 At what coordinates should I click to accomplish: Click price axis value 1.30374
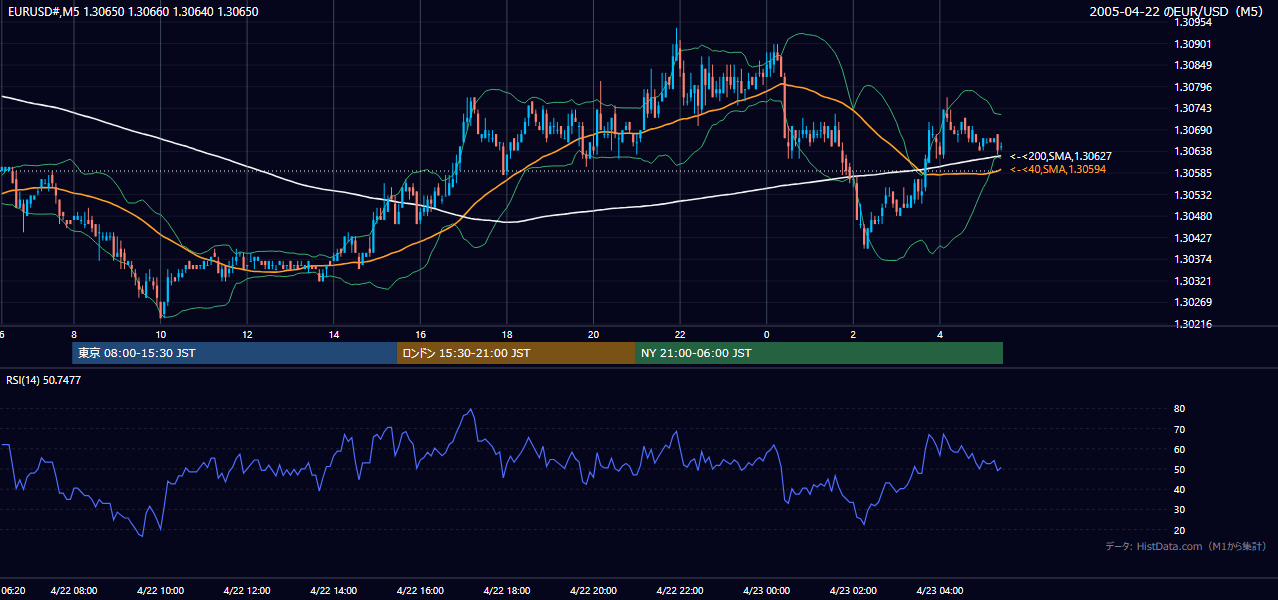tap(1192, 259)
